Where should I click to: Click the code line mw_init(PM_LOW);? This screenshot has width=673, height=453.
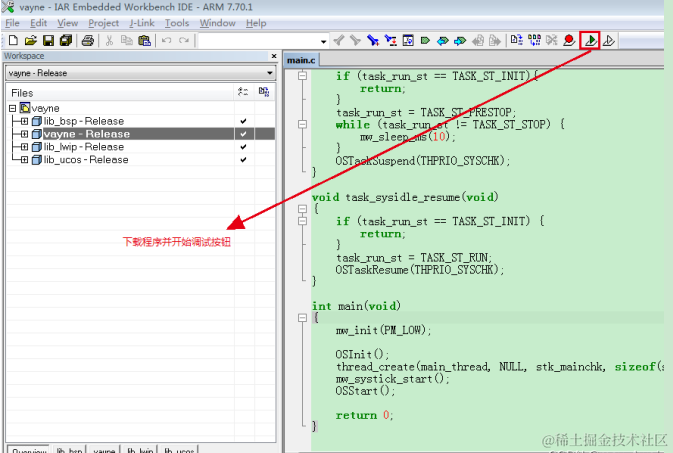pos(383,330)
